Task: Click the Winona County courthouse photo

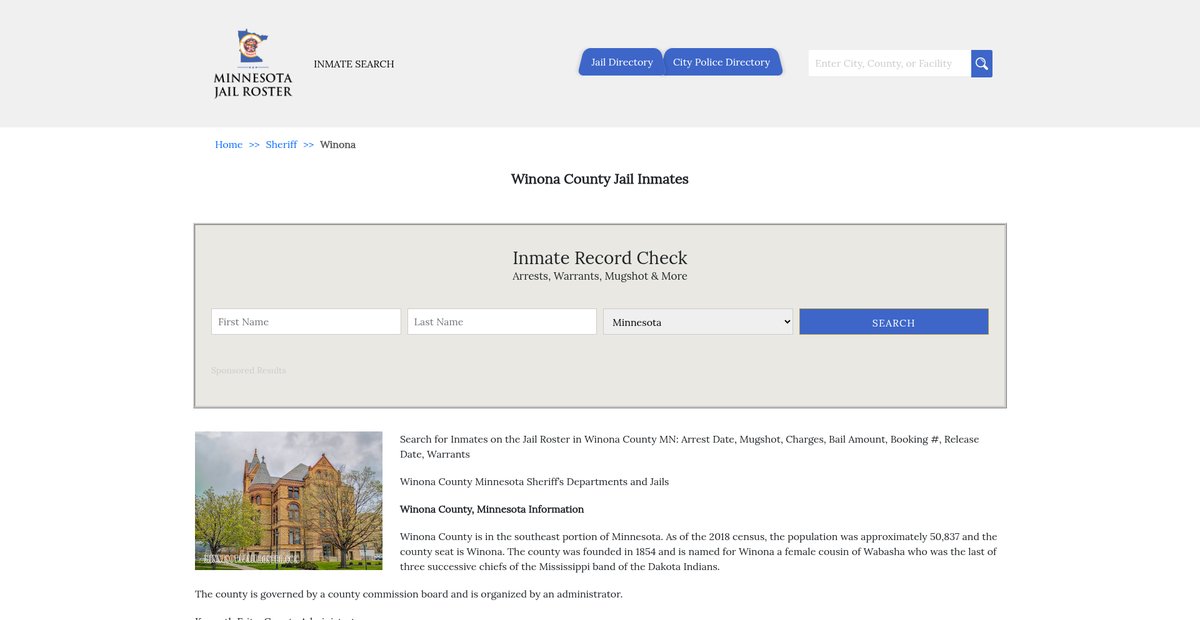Action: point(289,500)
